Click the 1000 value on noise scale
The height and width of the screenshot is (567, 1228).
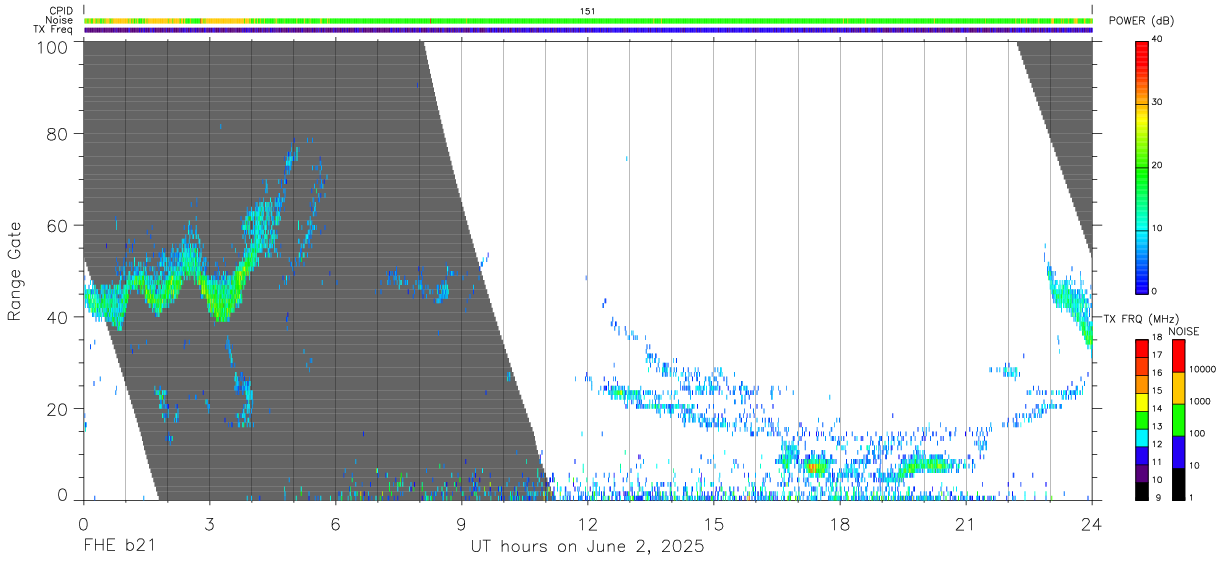1199,403
